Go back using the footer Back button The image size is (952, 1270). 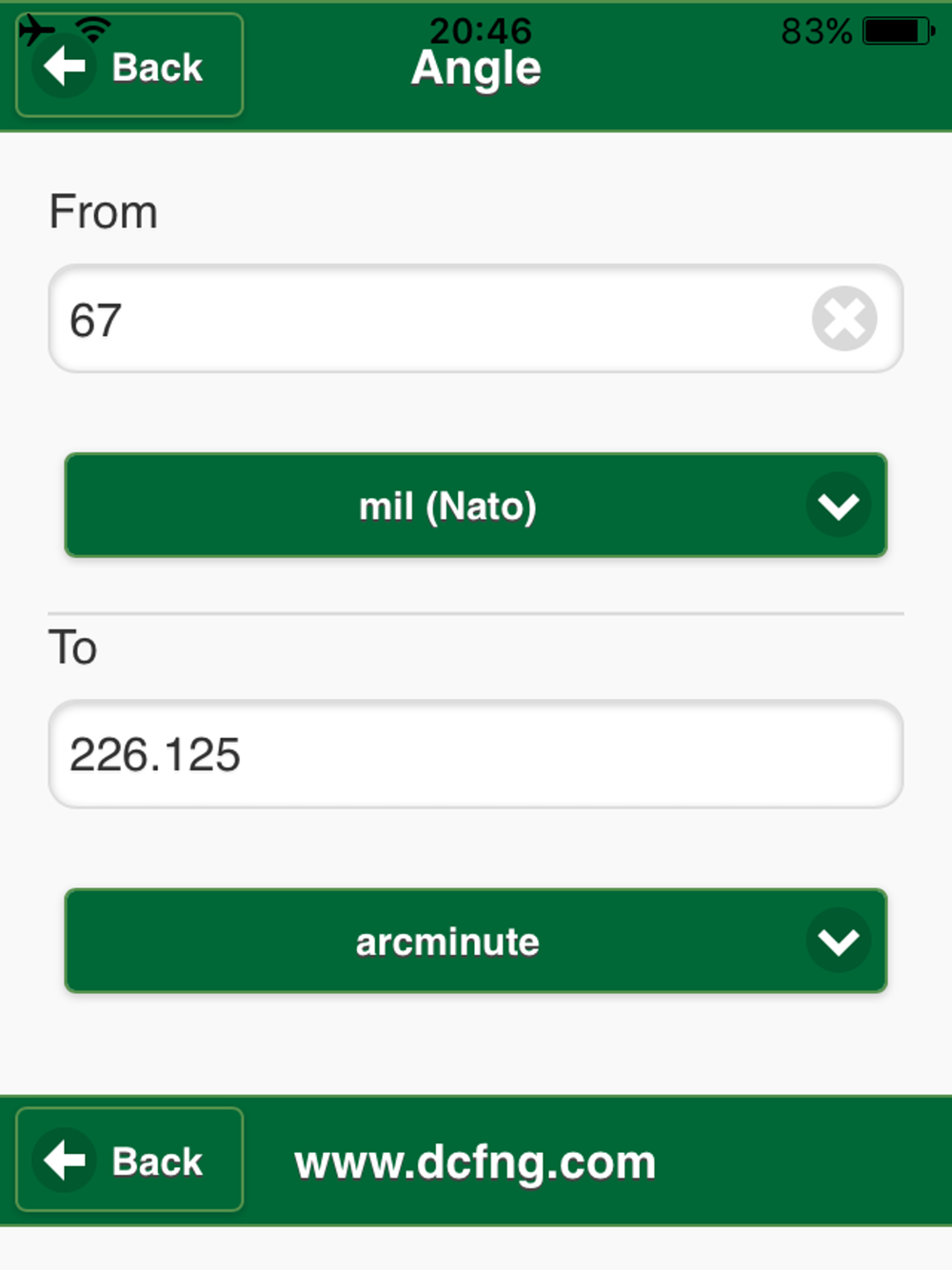pyautogui.click(x=129, y=1160)
